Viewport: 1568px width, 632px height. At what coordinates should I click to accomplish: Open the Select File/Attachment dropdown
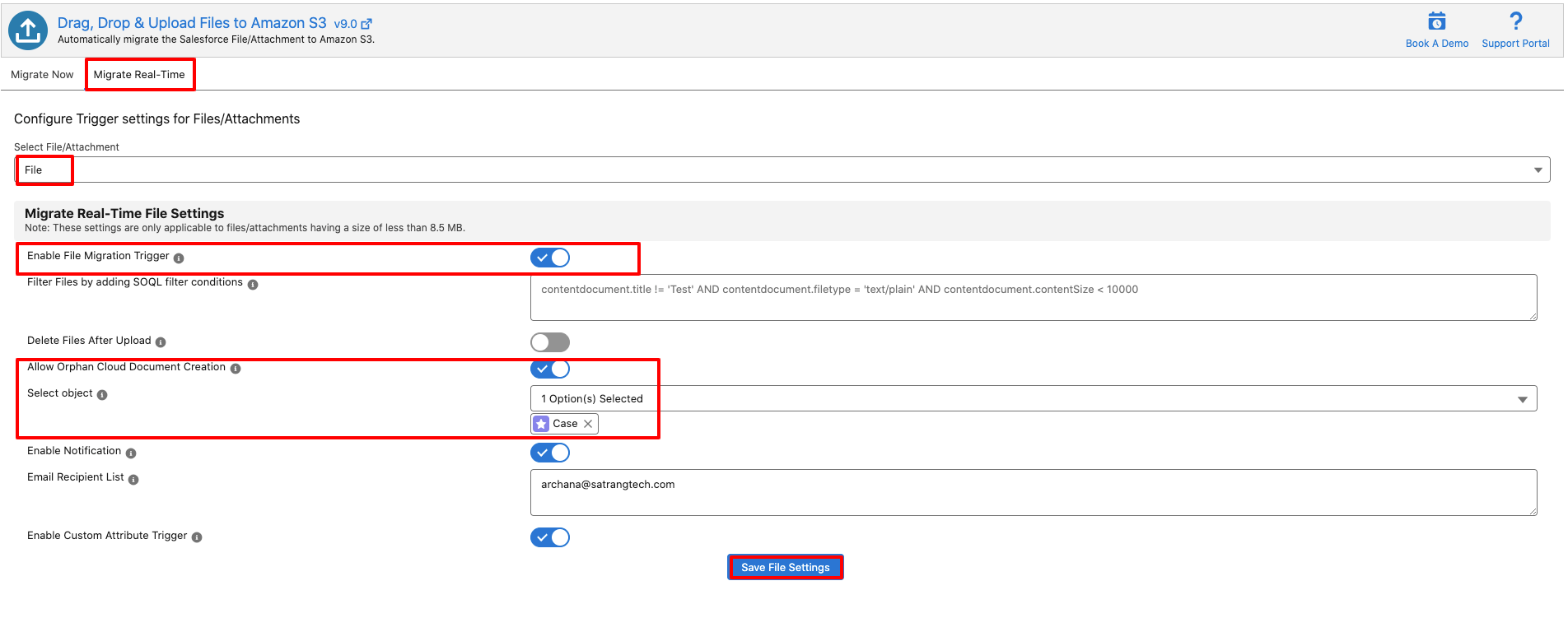tap(782, 170)
